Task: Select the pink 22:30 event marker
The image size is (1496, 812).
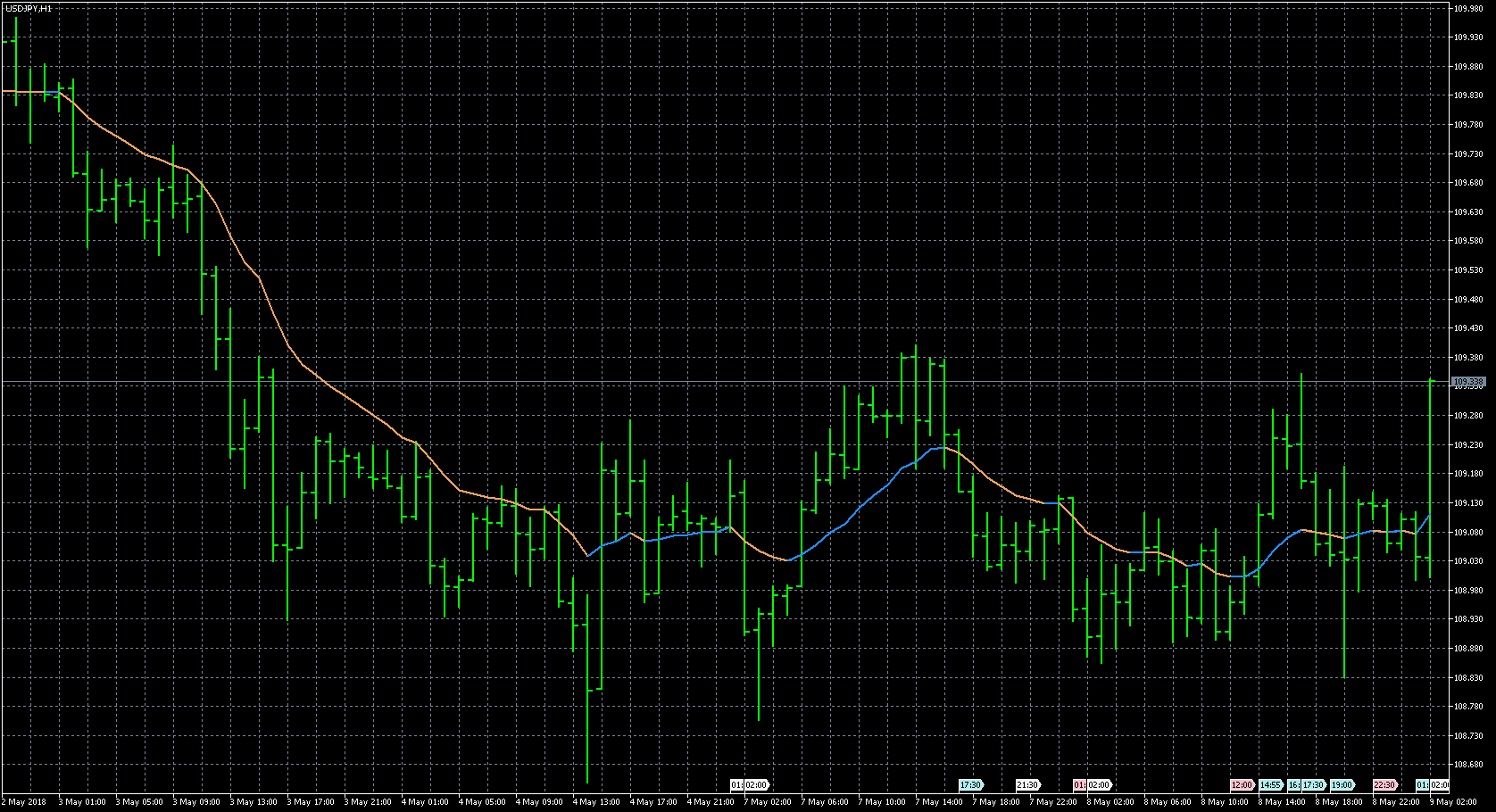Action: point(1384,785)
